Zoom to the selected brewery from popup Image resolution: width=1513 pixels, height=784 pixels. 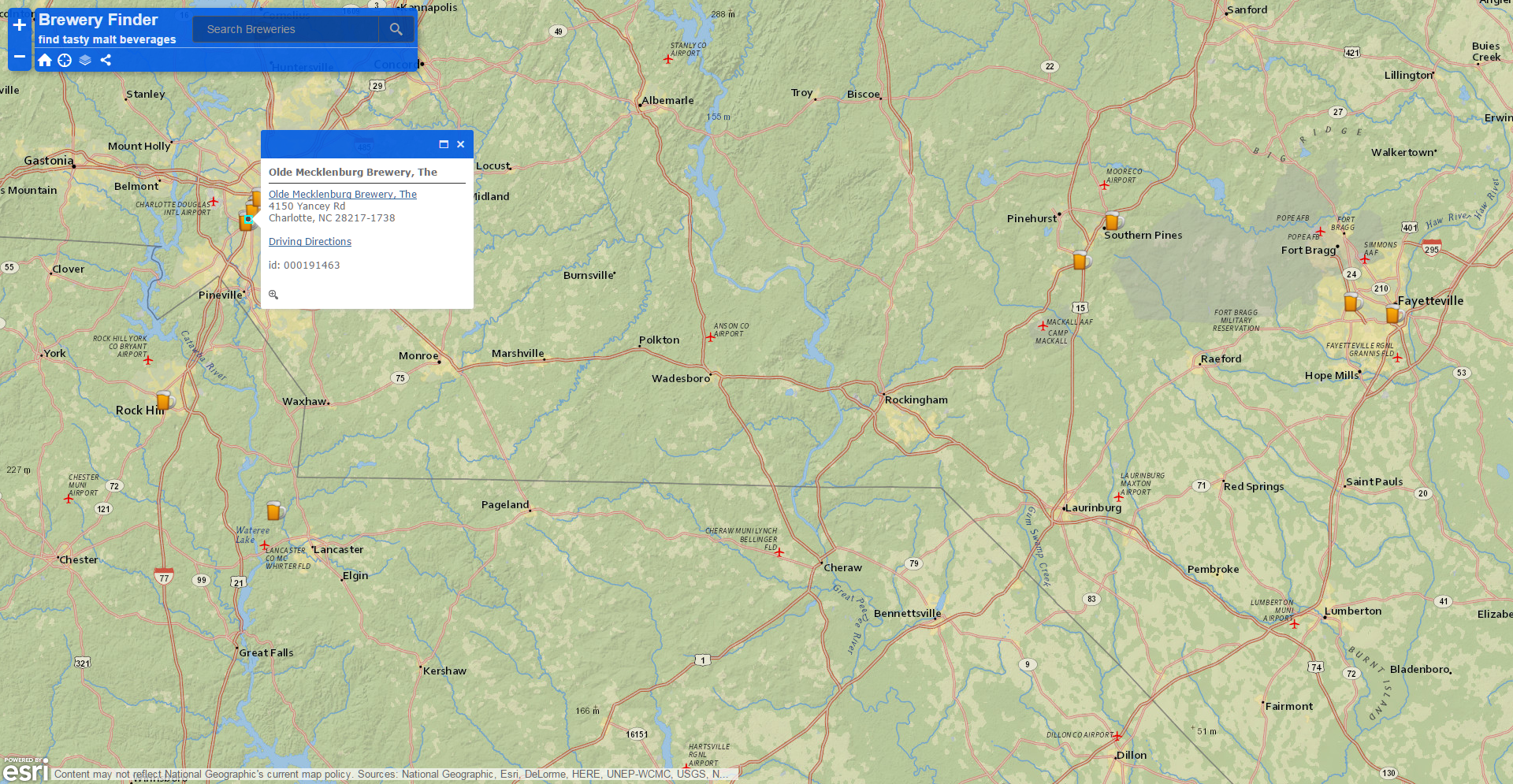[273, 295]
